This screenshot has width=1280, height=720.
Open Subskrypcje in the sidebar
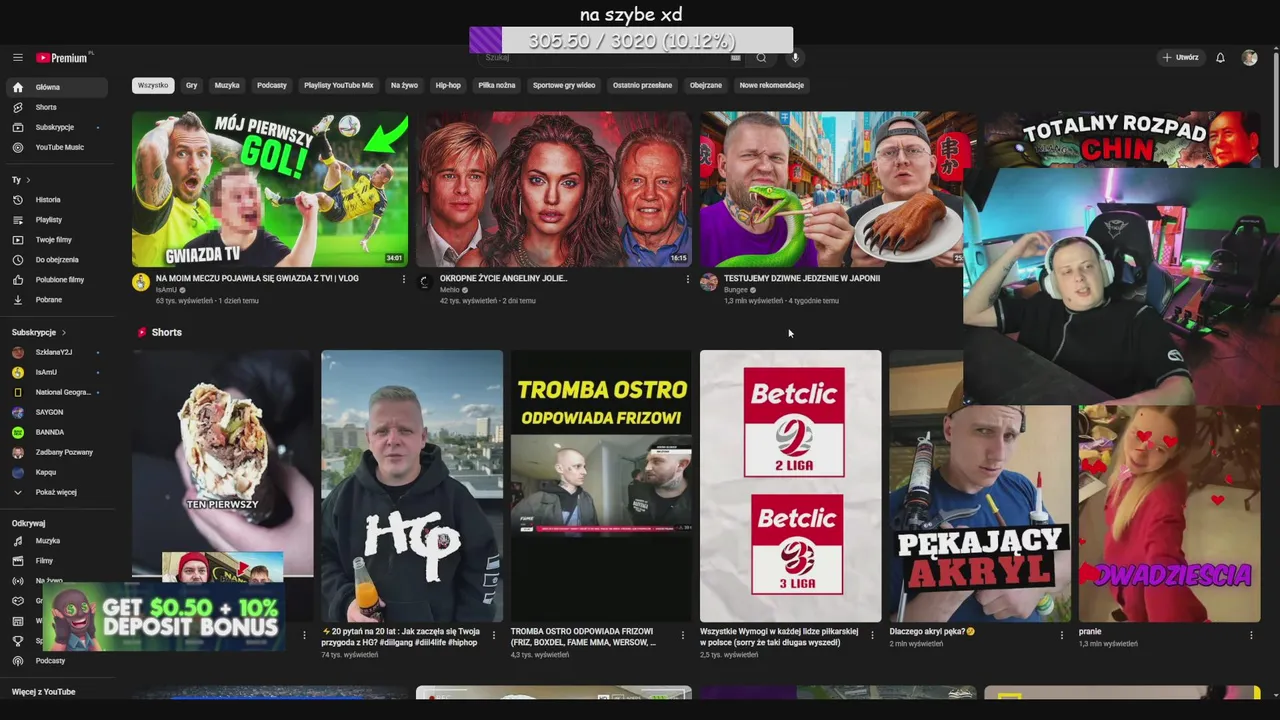pos(57,127)
